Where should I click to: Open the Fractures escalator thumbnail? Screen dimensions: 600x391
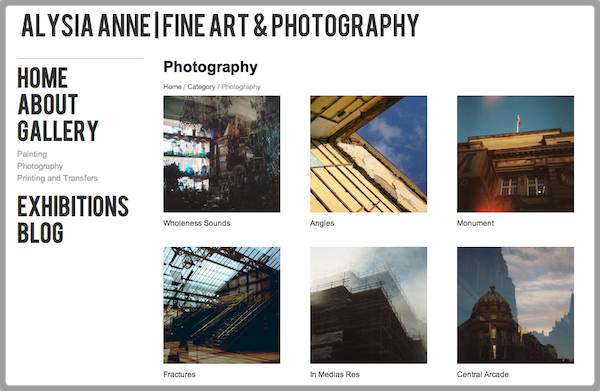tap(222, 305)
